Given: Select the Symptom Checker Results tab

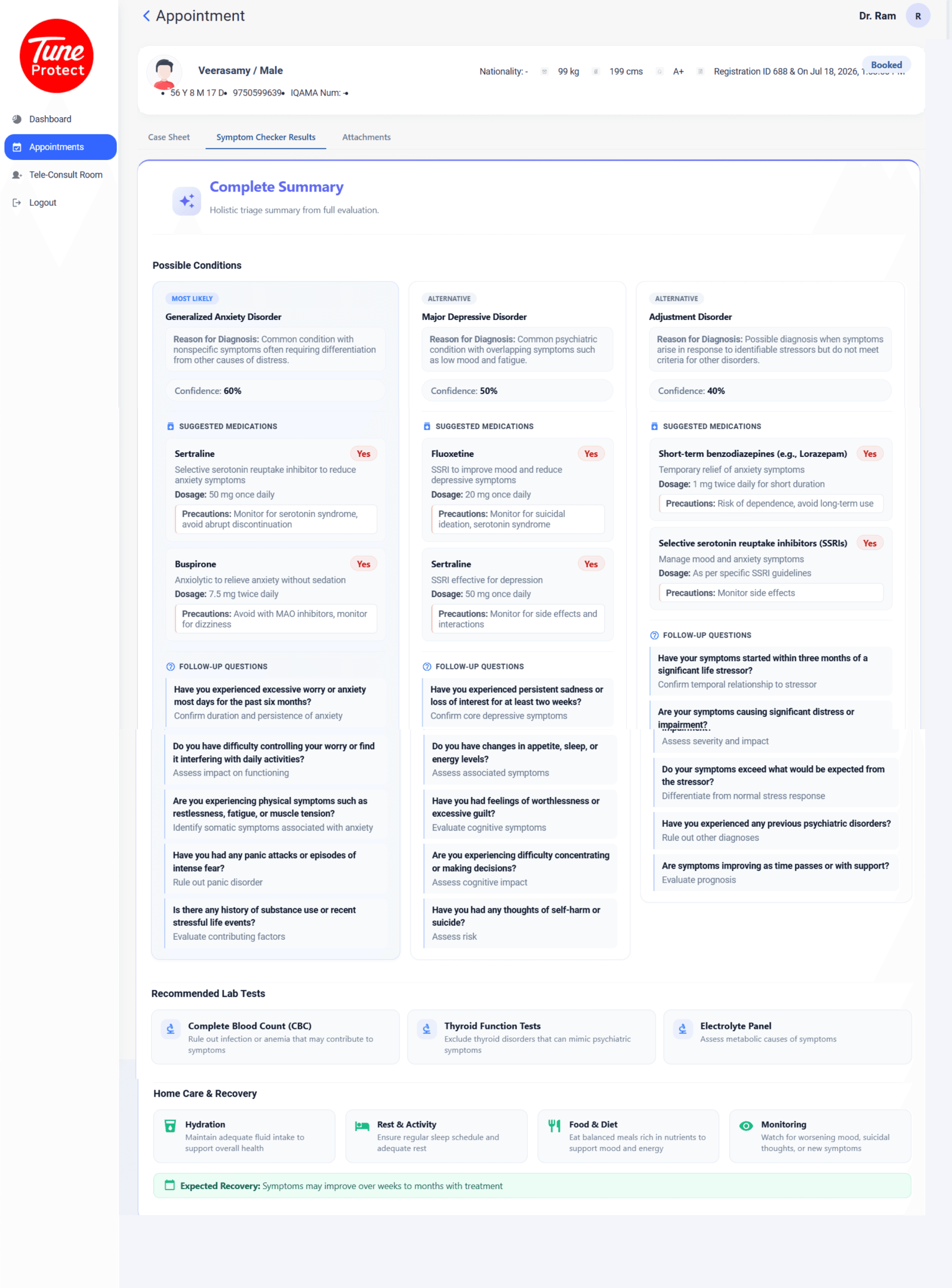Looking at the screenshot, I should click(x=266, y=137).
